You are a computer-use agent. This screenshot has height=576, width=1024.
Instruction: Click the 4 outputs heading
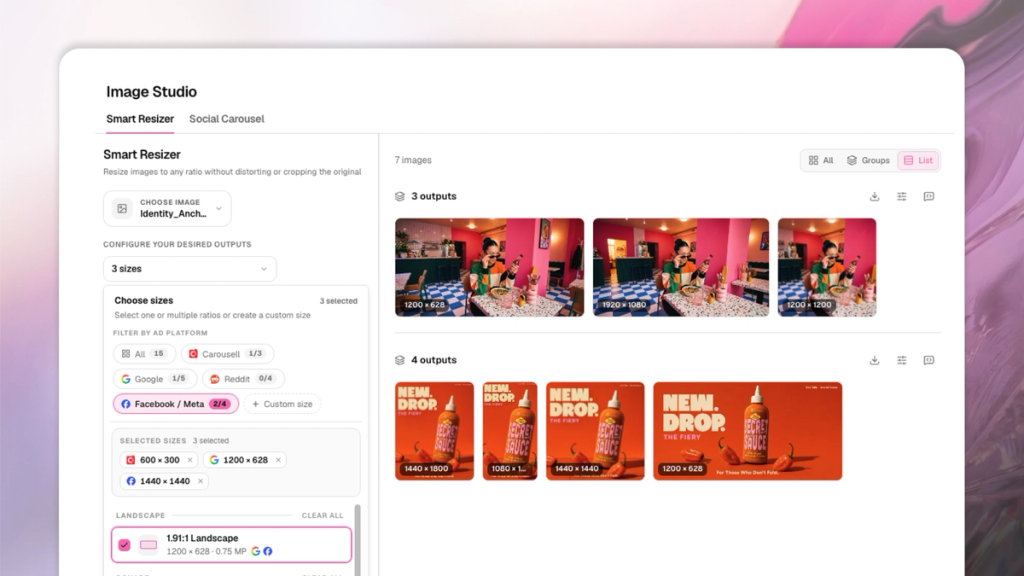[434, 360]
